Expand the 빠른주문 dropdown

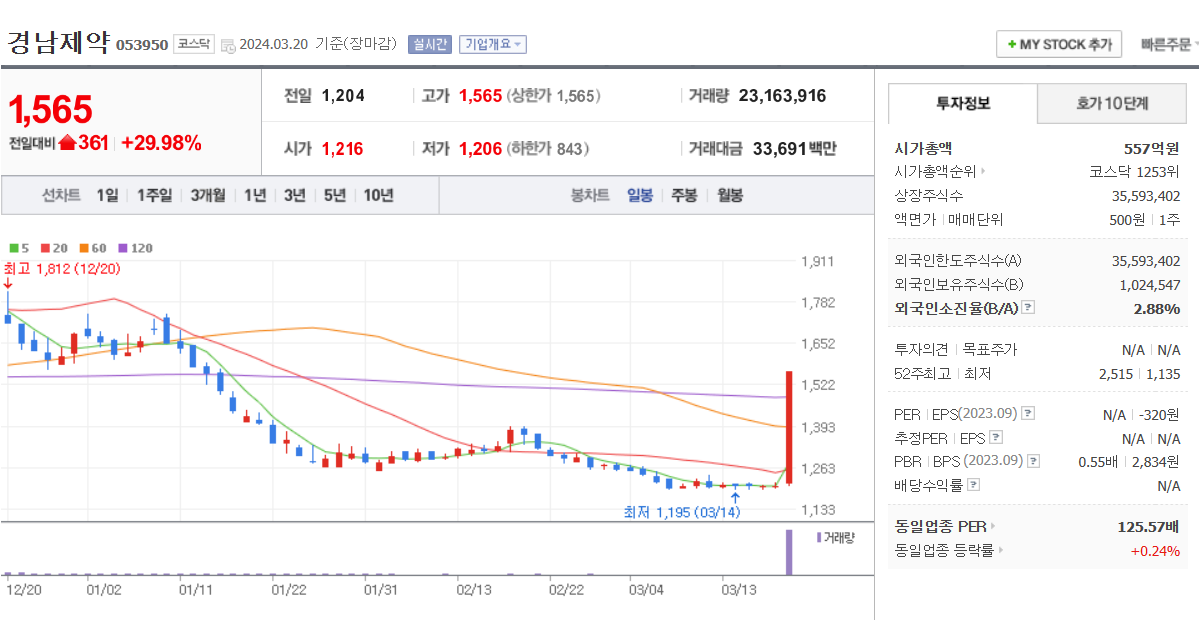point(1168,44)
